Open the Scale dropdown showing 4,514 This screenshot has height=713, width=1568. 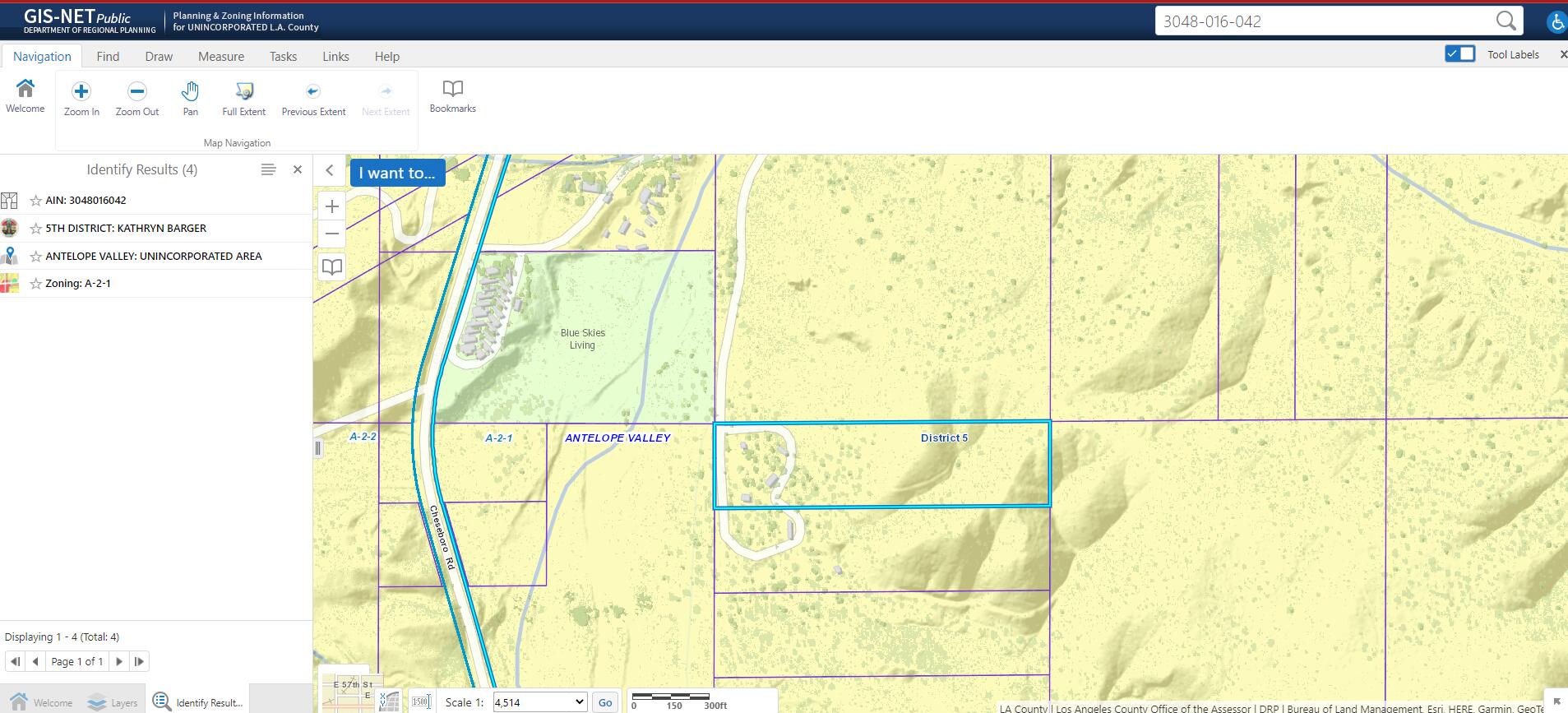coord(539,702)
